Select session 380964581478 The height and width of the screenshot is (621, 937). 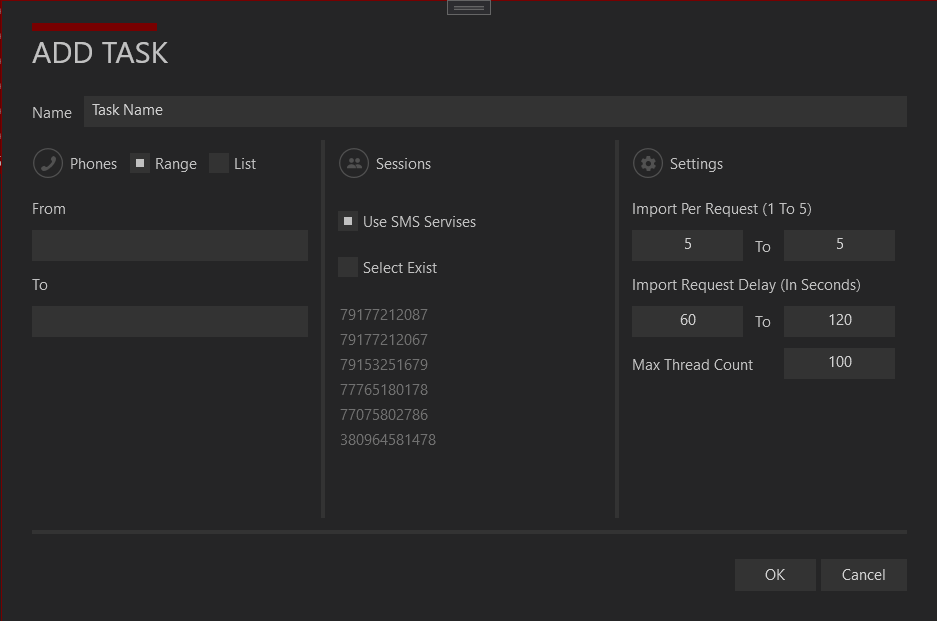coord(388,440)
